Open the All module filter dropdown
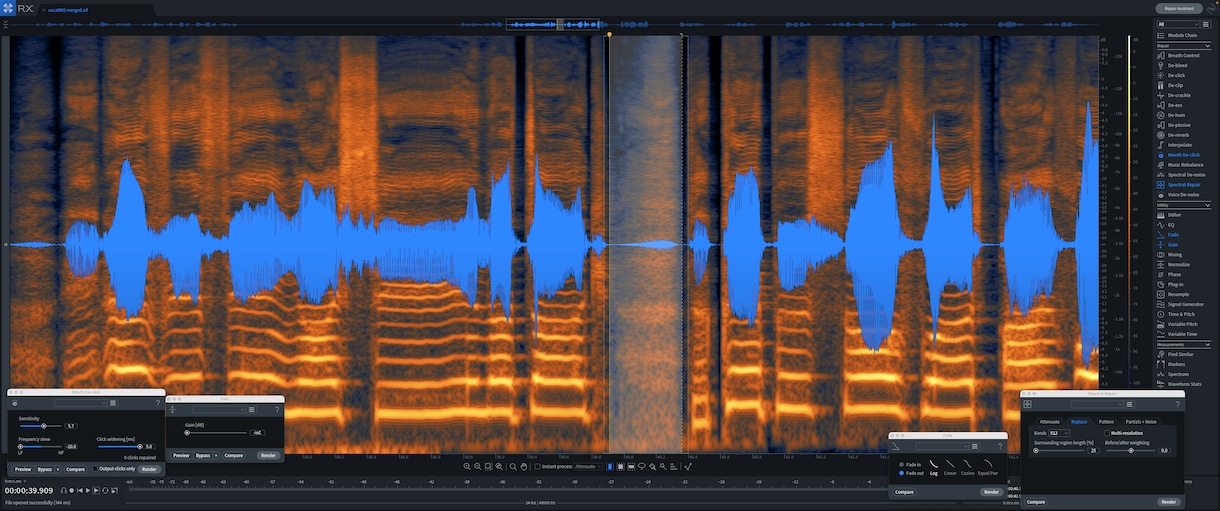This screenshot has height=511, width=1220. [x=1178, y=24]
